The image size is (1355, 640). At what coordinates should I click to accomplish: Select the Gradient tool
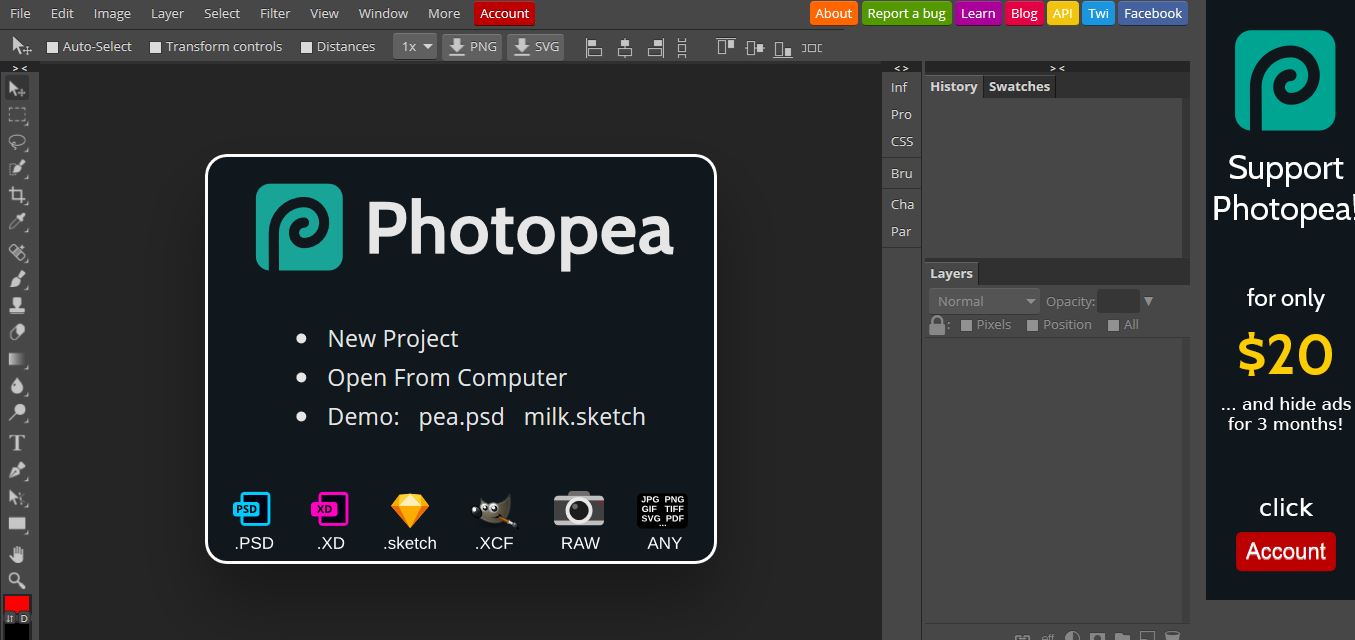tap(17, 359)
